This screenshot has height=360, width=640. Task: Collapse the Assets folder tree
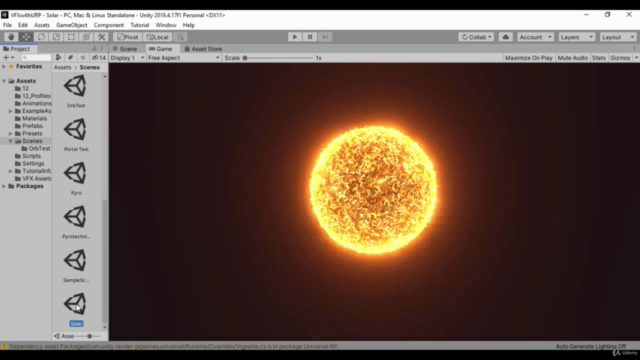pyautogui.click(x=4, y=81)
